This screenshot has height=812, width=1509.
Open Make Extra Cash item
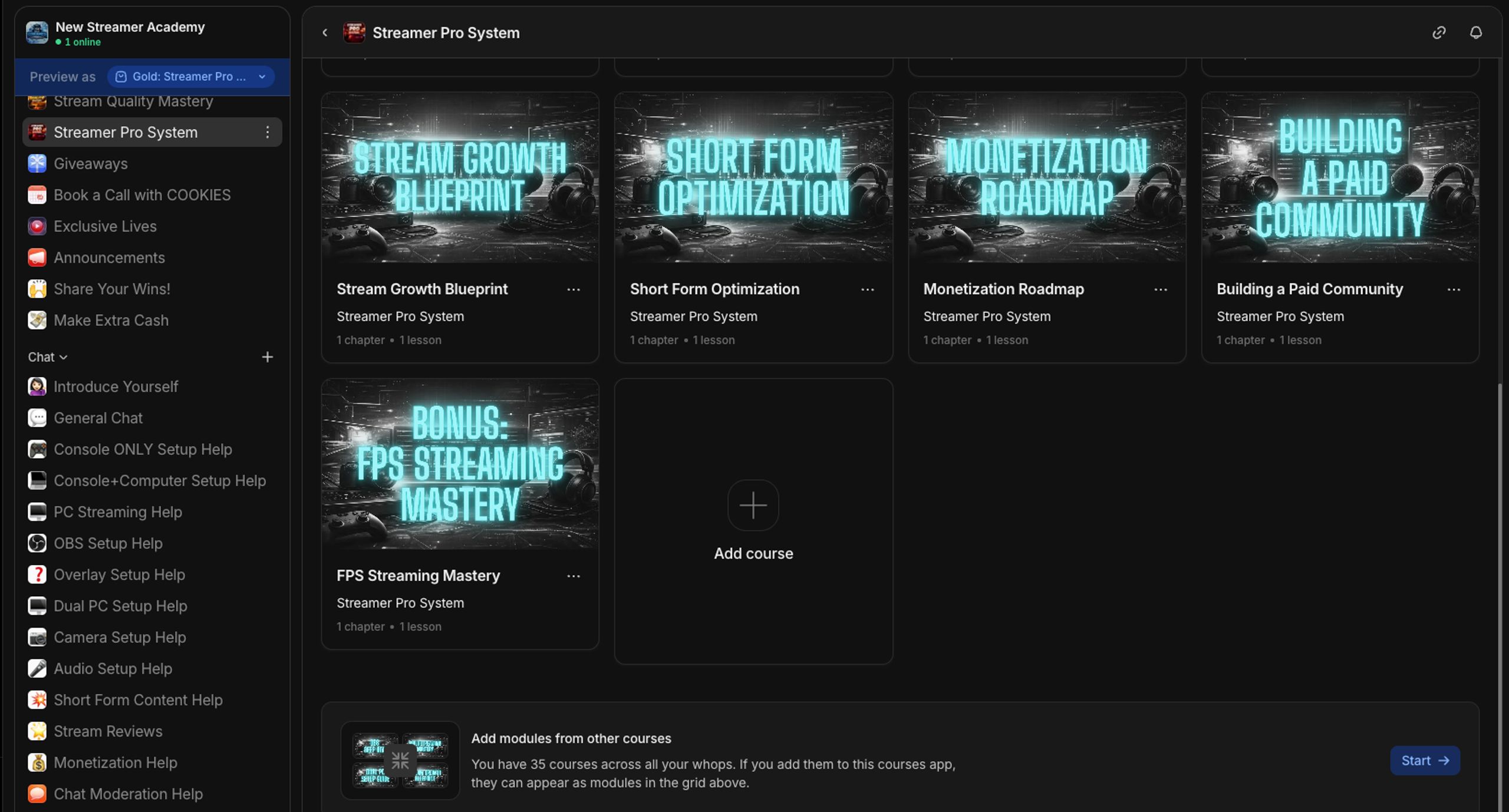click(x=152, y=320)
